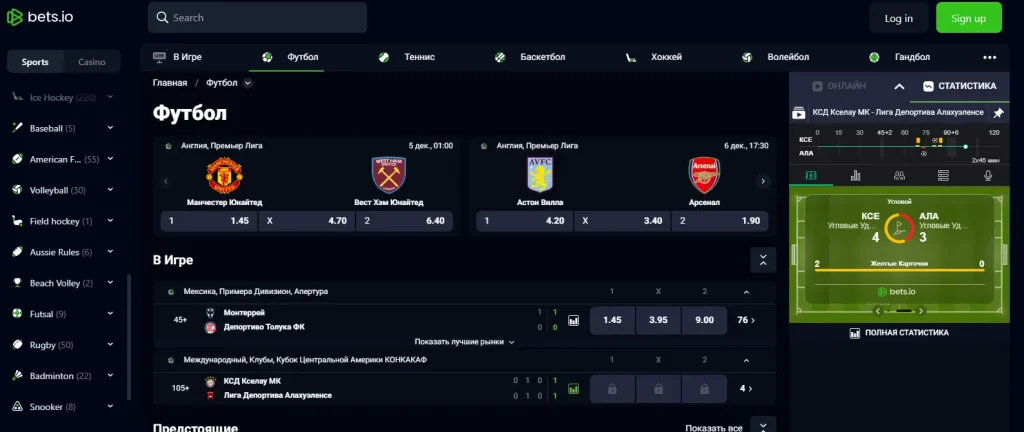Collapse the stats widget with up chevron
1024x432 pixels.
[x=899, y=86]
